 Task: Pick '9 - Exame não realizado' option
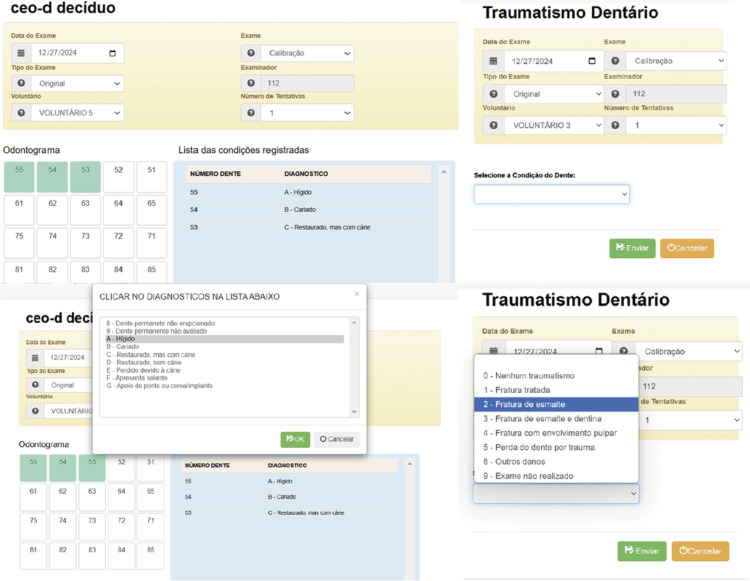click(555, 475)
